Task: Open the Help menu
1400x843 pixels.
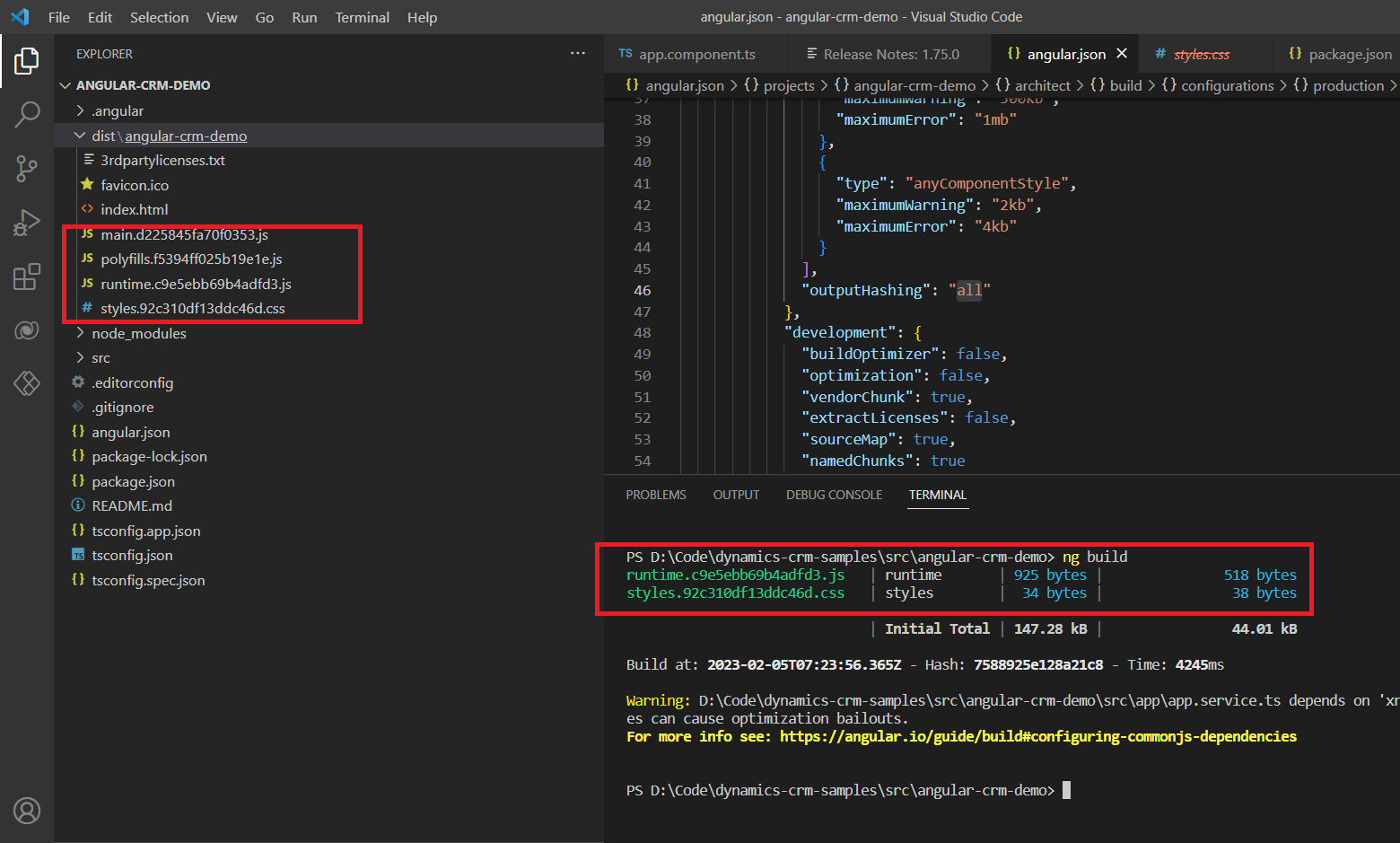Action: pos(422,17)
